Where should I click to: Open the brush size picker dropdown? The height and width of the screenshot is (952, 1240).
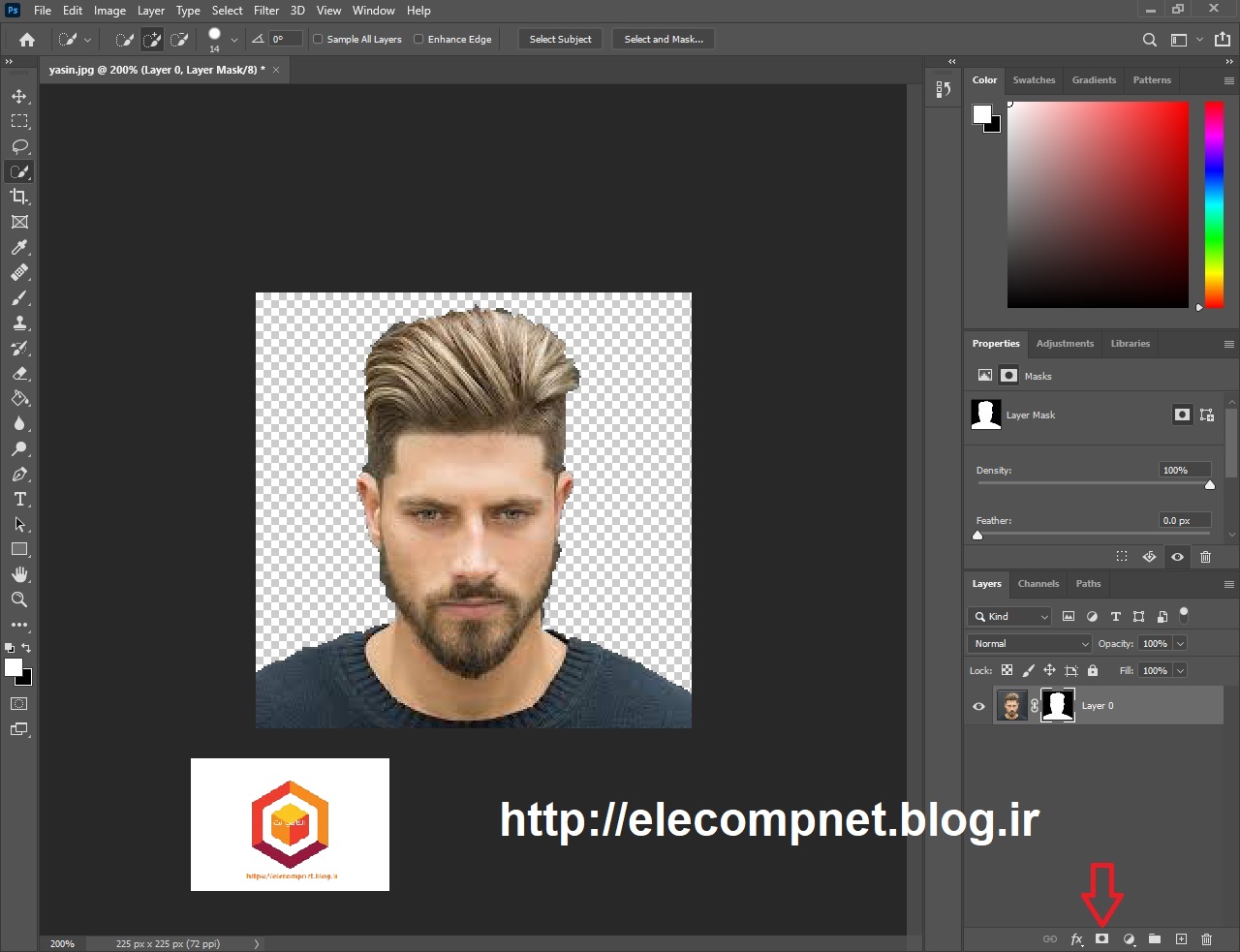click(233, 40)
